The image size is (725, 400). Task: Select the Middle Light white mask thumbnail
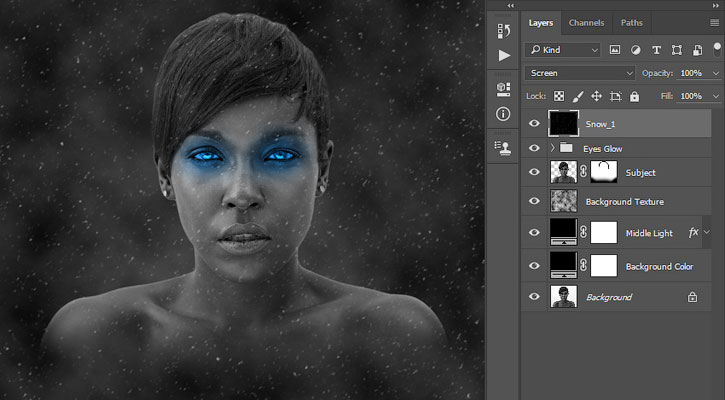click(x=604, y=233)
